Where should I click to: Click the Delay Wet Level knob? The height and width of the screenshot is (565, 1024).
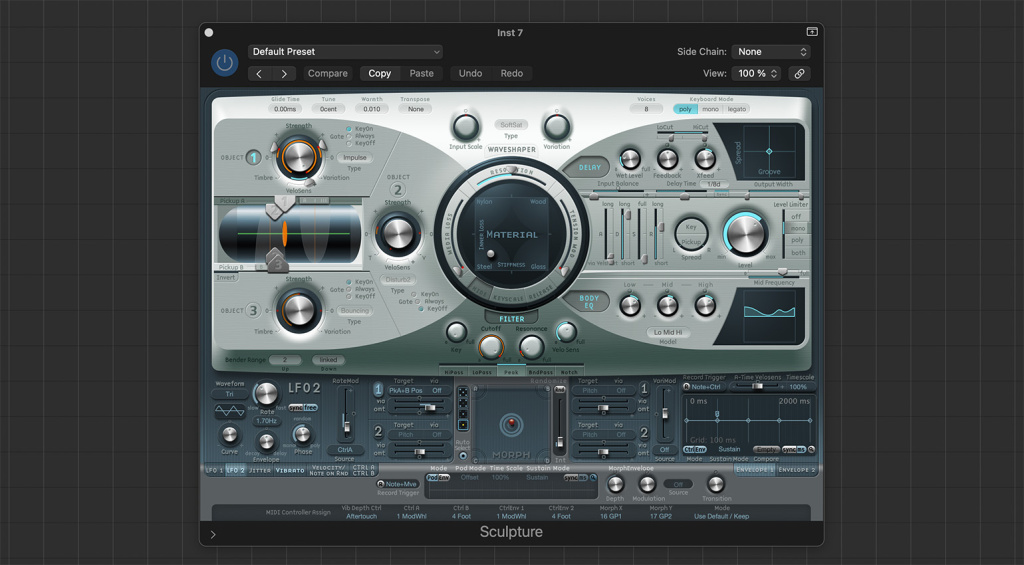tap(630, 159)
